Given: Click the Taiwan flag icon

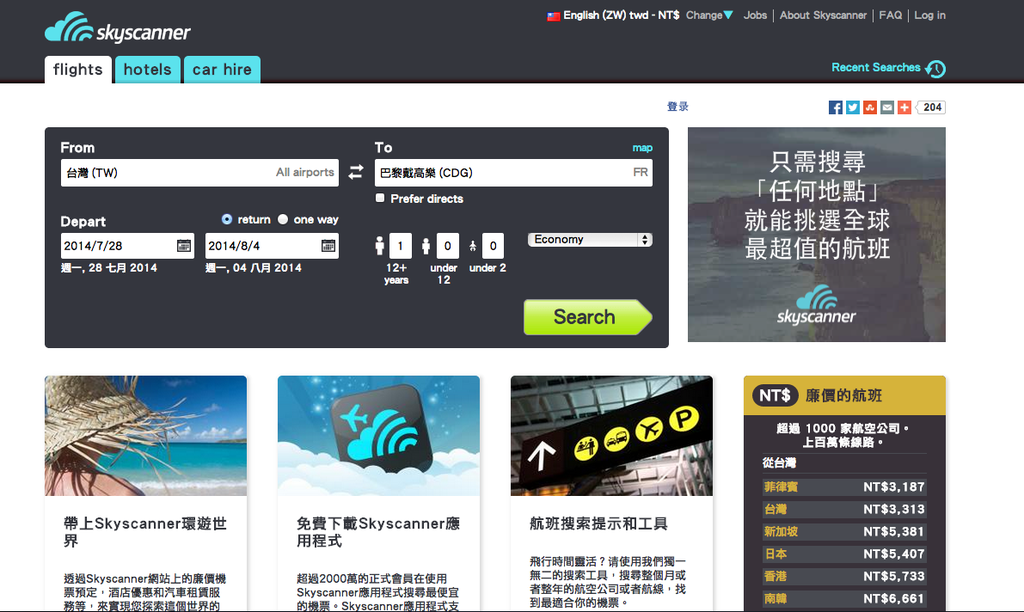Looking at the screenshot, I should click(x=553, y=16).
